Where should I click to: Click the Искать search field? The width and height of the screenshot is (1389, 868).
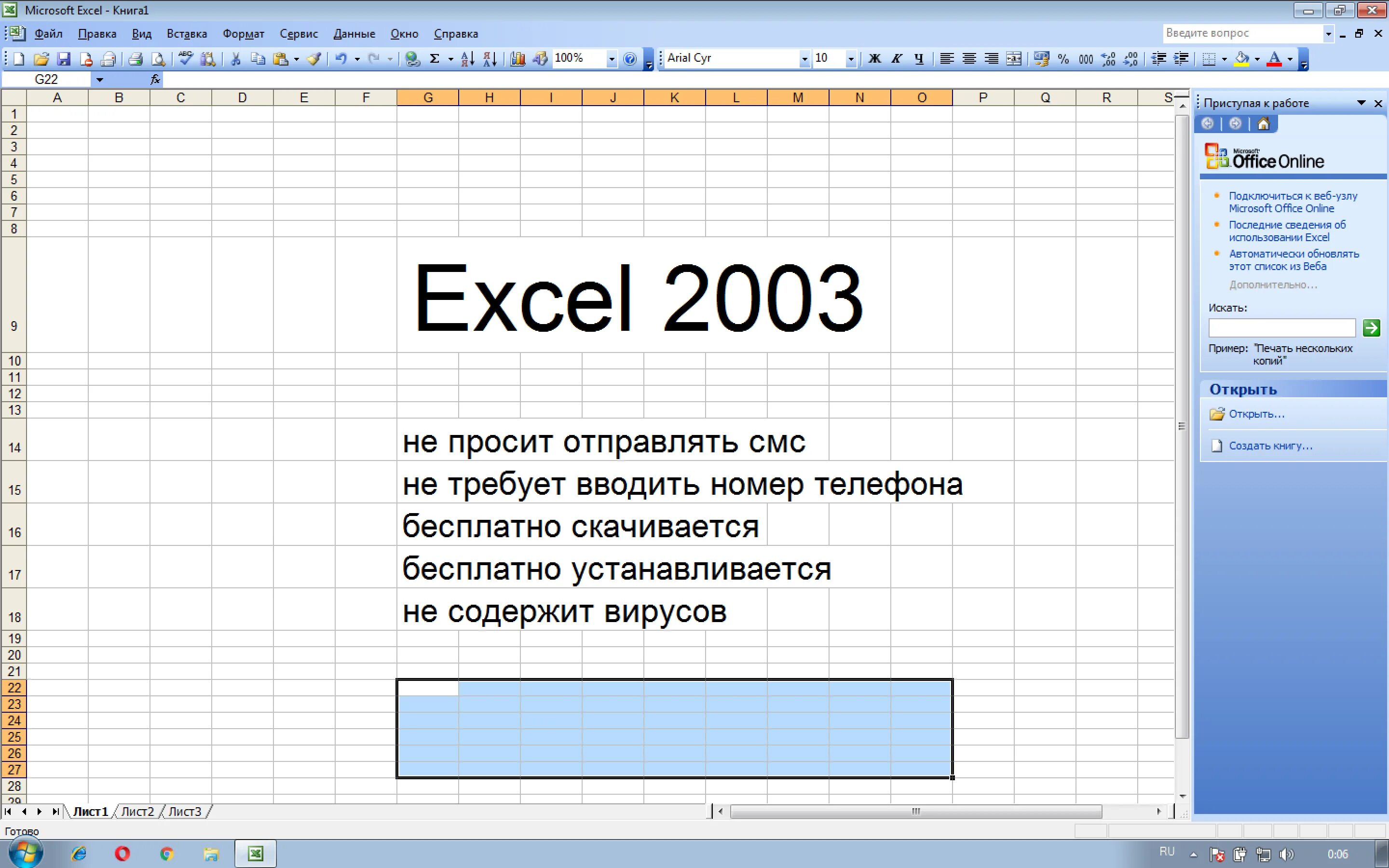click(x=1281, y=328)
